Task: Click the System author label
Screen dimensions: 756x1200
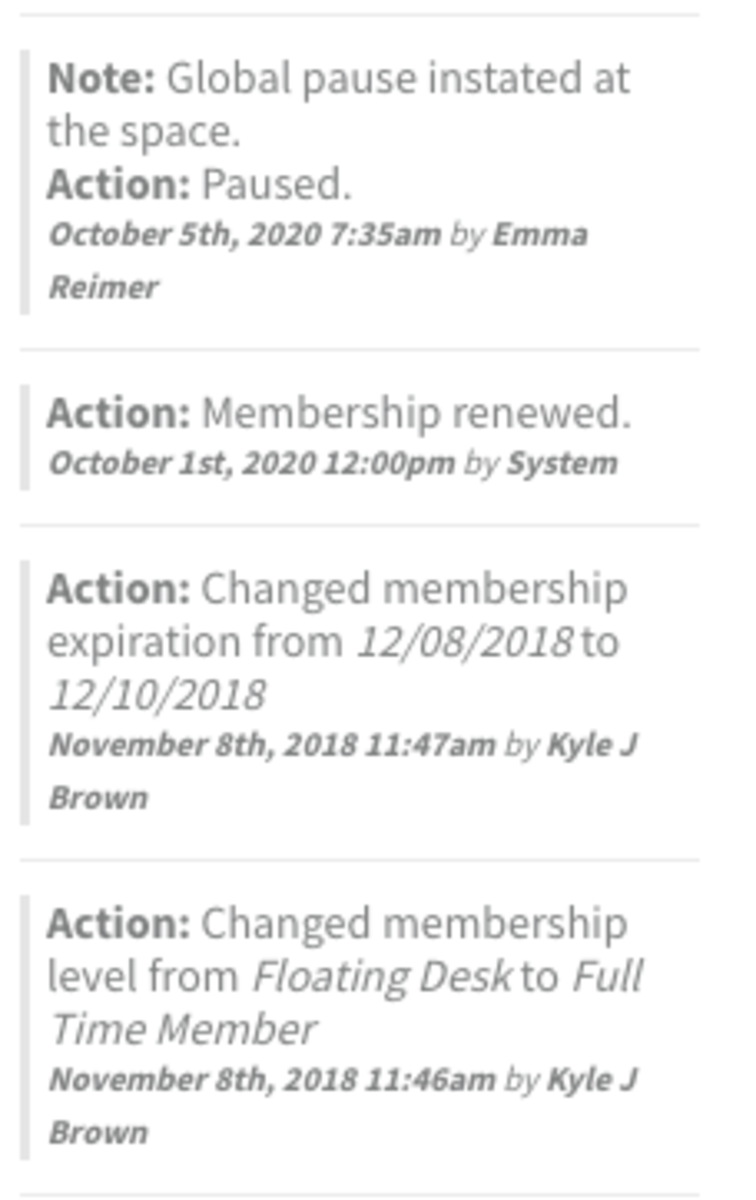Action: 562,463
